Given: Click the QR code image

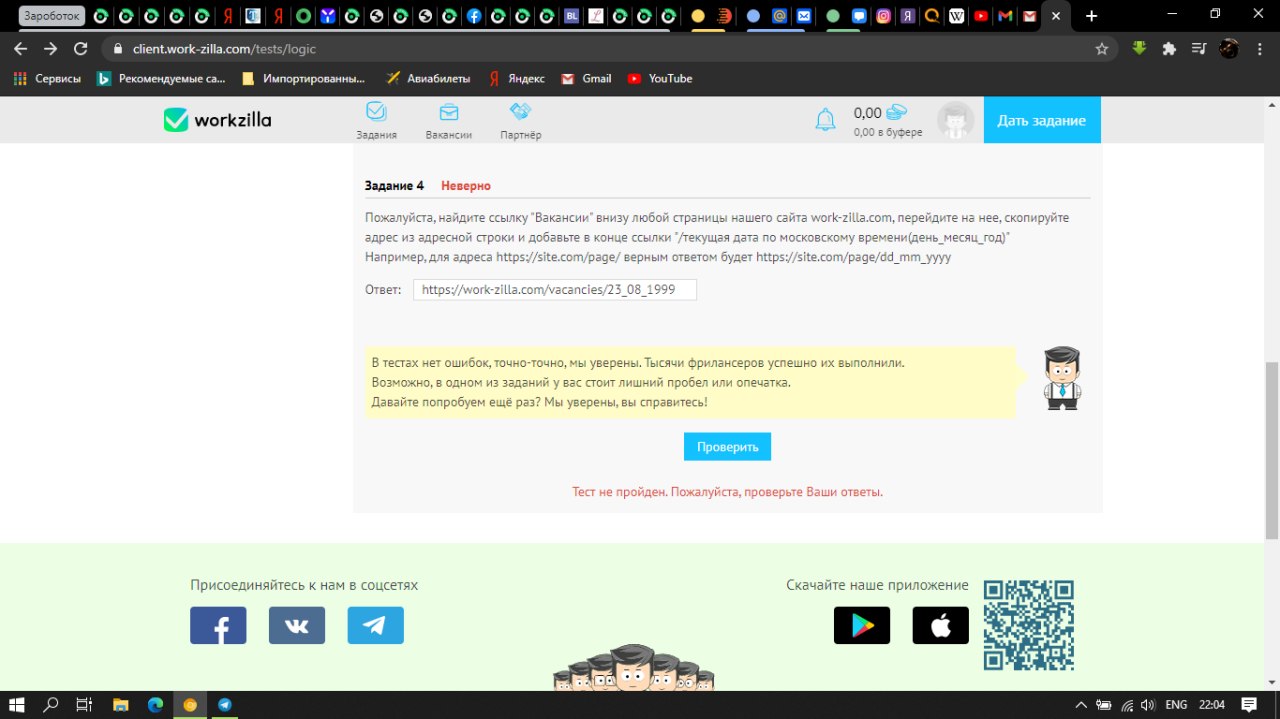Looking at the screenshot, I should point(1029,625).
